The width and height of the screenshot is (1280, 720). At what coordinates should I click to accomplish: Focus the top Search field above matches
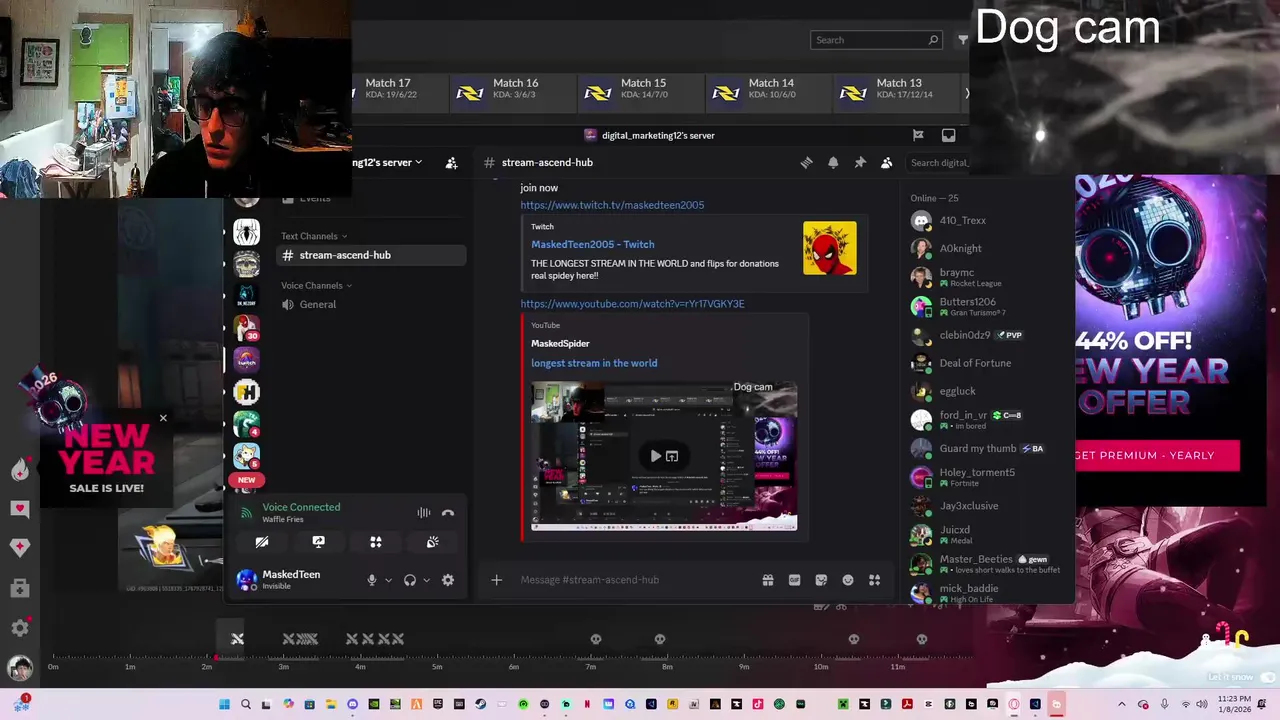(x=876, y=40)
